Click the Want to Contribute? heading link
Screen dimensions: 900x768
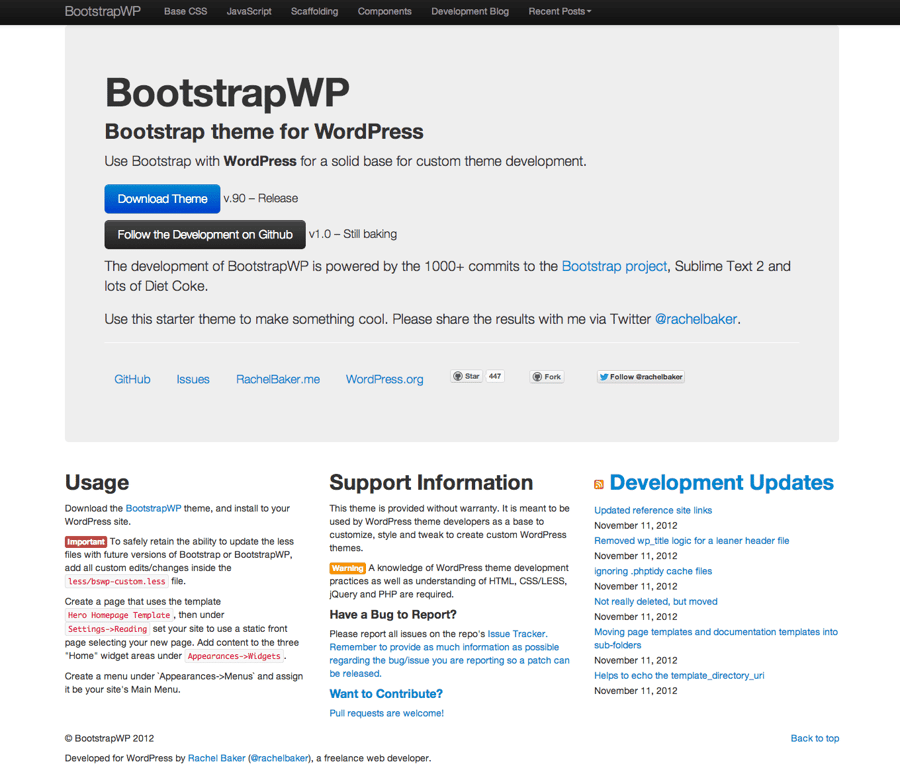coord(386,693)
